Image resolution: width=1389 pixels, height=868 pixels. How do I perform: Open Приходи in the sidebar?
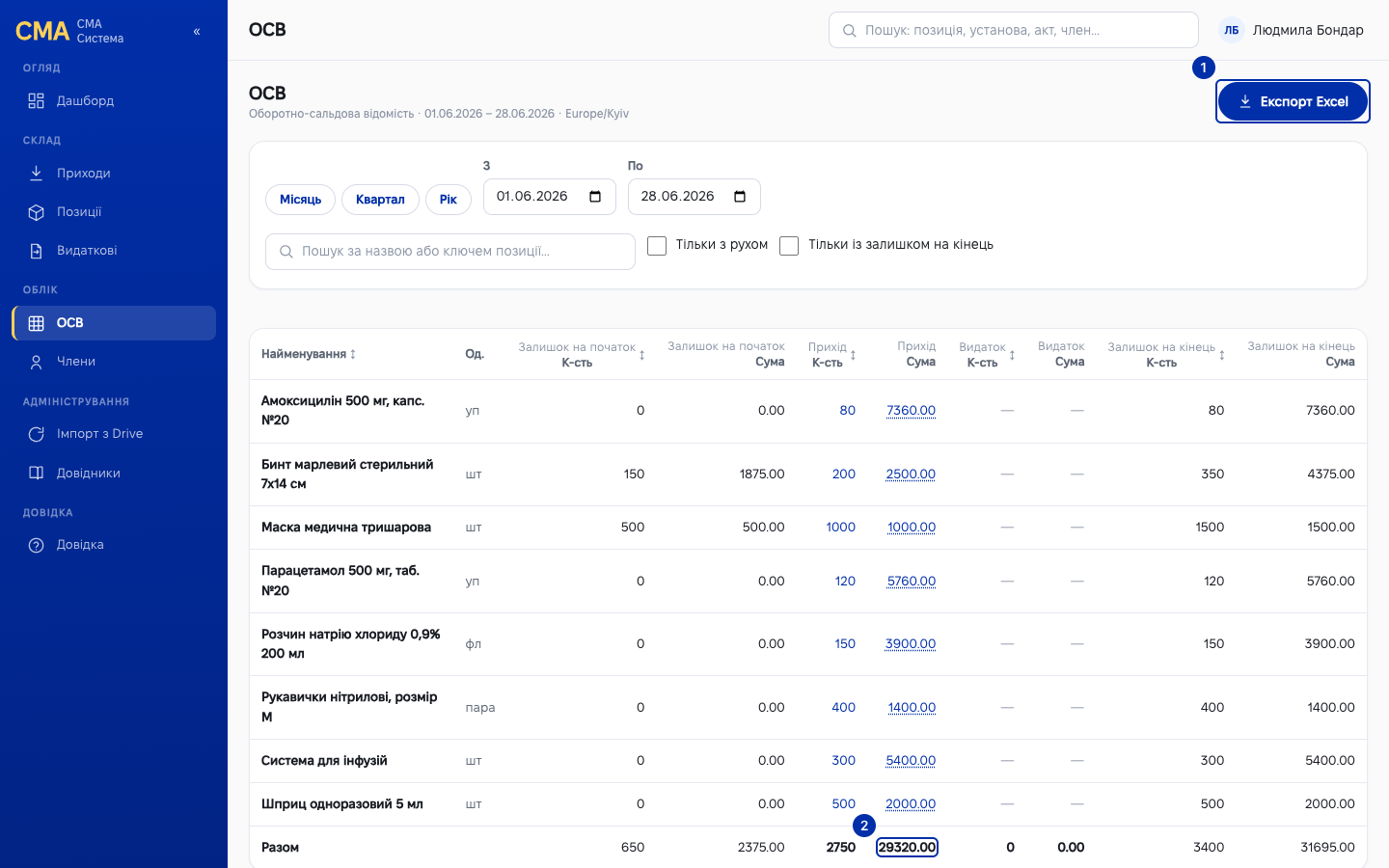pos(114,173)
